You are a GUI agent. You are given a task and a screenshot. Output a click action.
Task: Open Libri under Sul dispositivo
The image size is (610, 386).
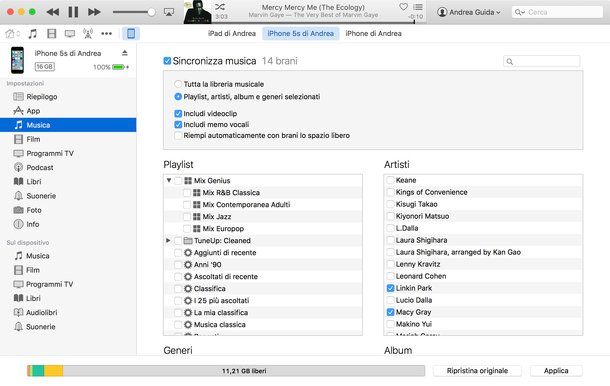[x=68, y=298]
